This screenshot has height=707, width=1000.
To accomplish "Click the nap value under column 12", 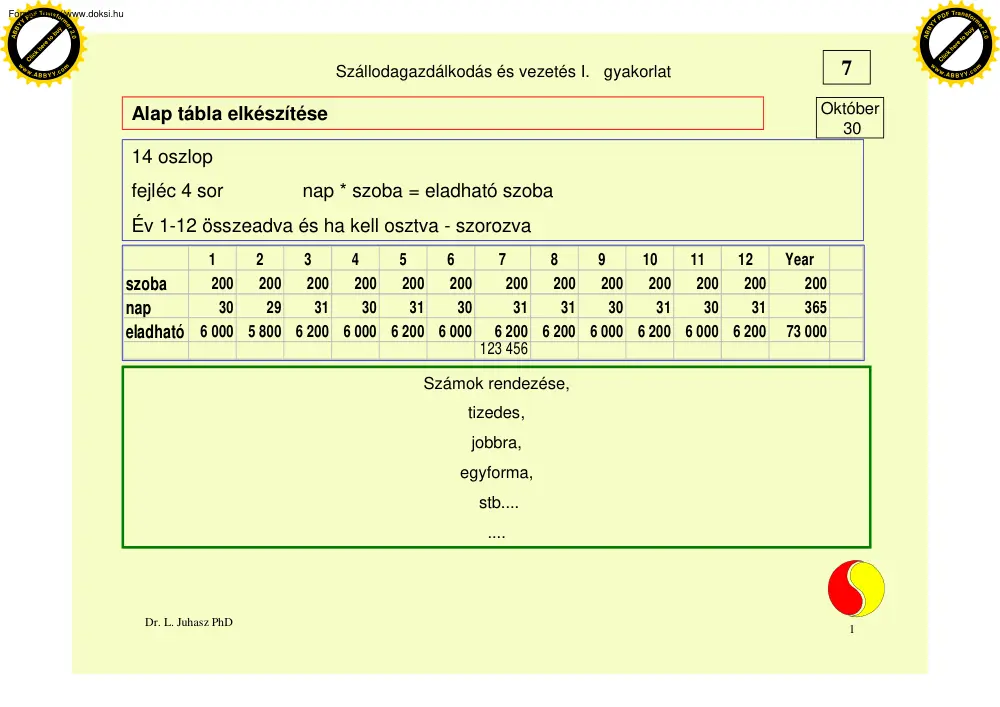I will [758, 307].
